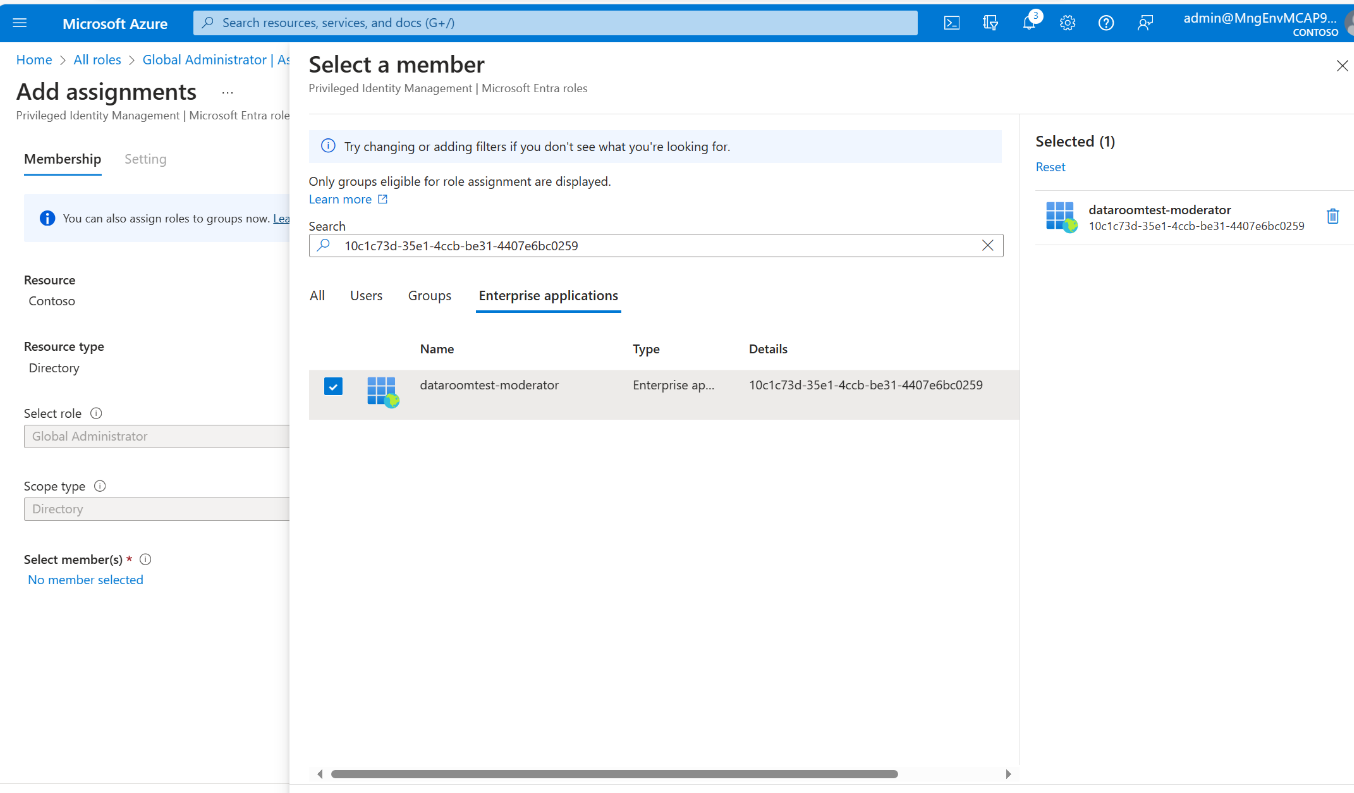The height and width of the screenshot is (793, 1354).
Task: Open the admin account menu in top bar
Action: pos(1262,23)
